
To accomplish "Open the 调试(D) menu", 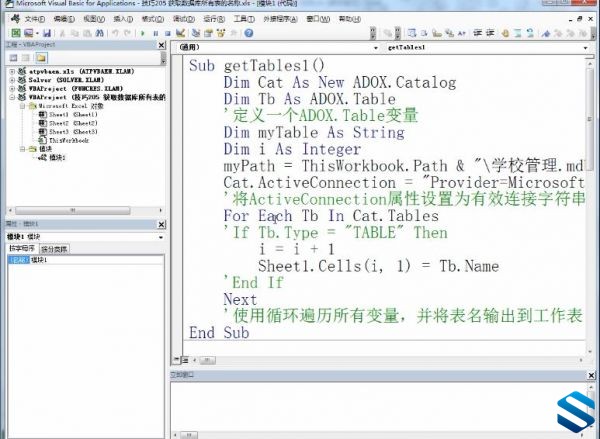I will click(184, 19).
